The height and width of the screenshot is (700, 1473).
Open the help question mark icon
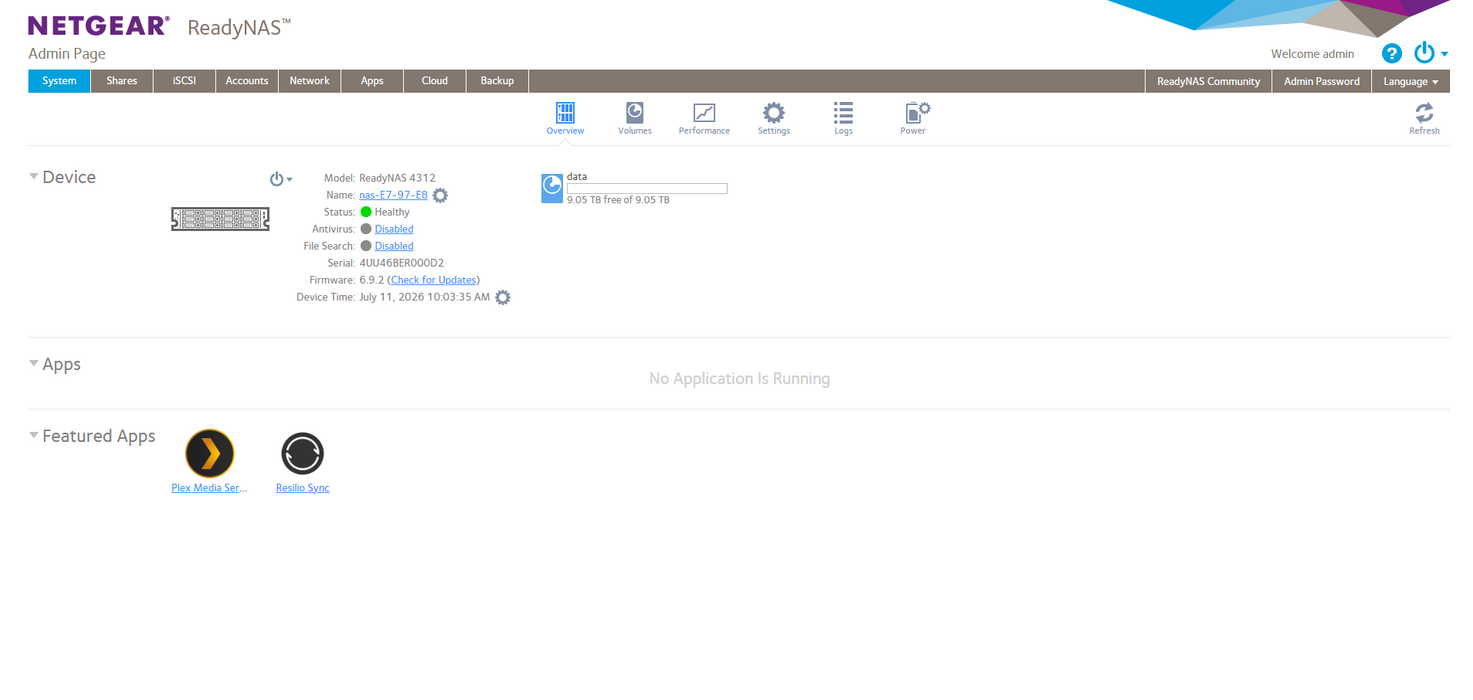(x=1391, y=54)
